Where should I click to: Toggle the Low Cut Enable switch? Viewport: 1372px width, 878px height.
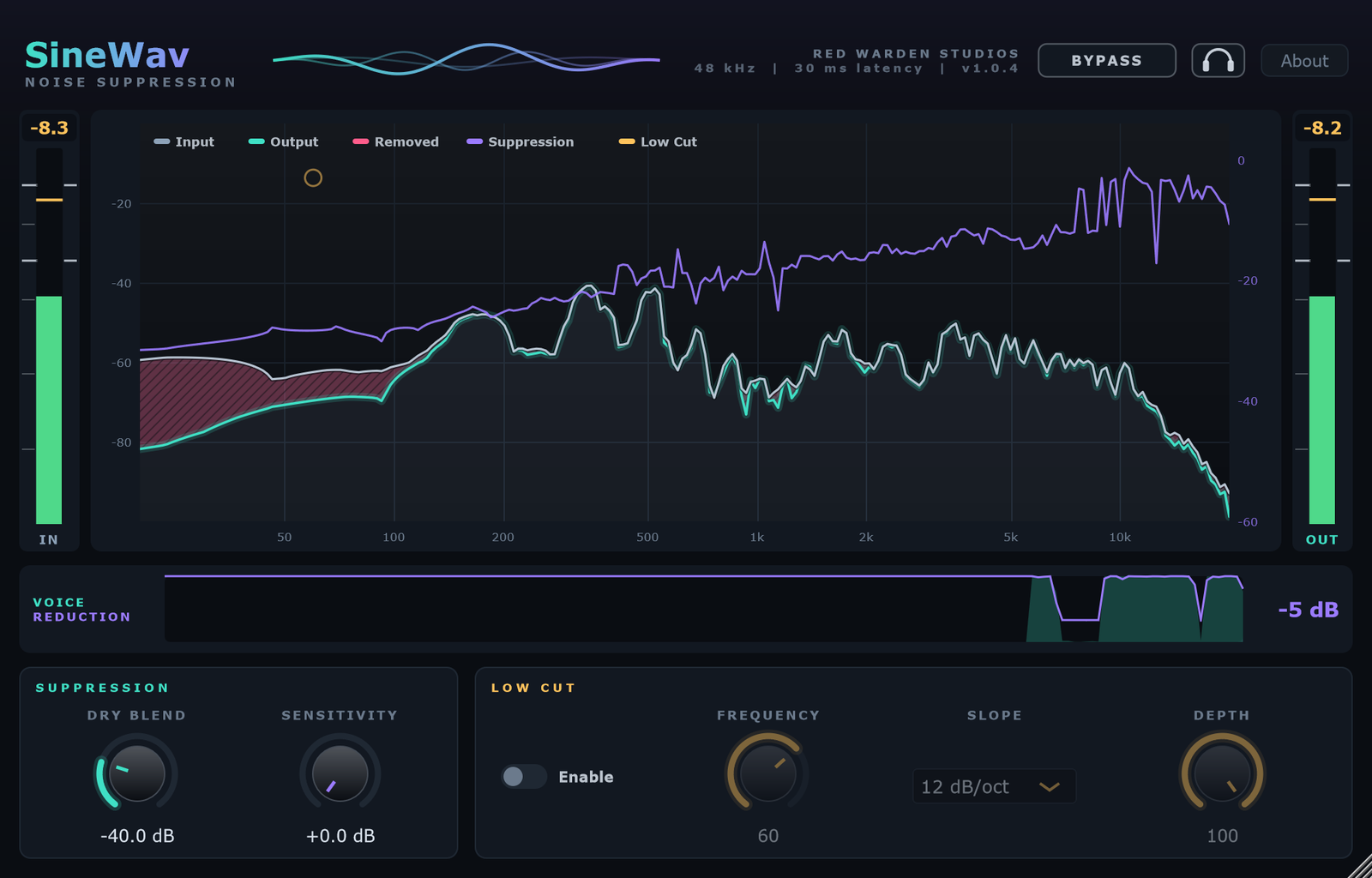tap(524, 776)
